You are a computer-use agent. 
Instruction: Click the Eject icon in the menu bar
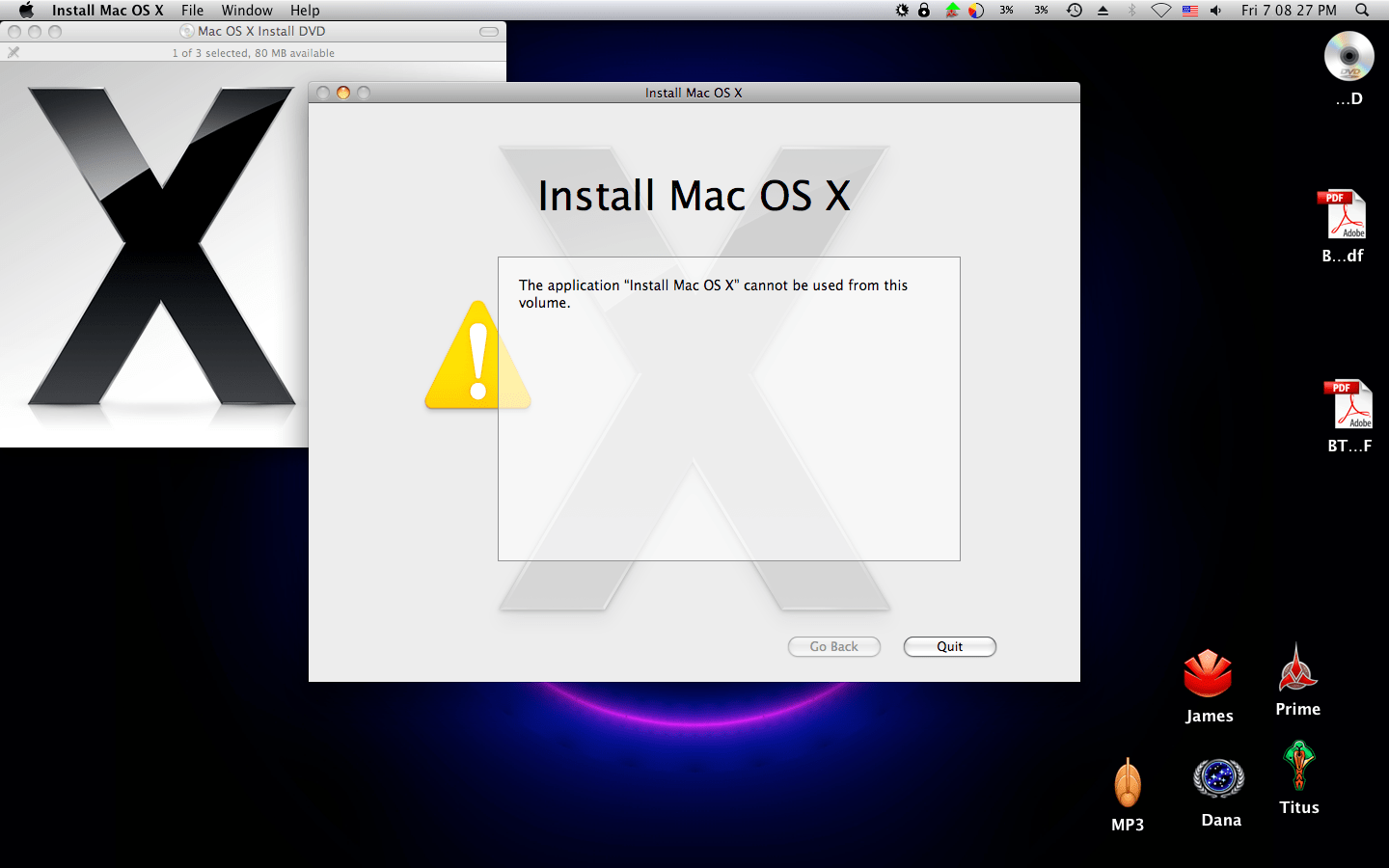pyautogui.click(x=1103, y=11)
